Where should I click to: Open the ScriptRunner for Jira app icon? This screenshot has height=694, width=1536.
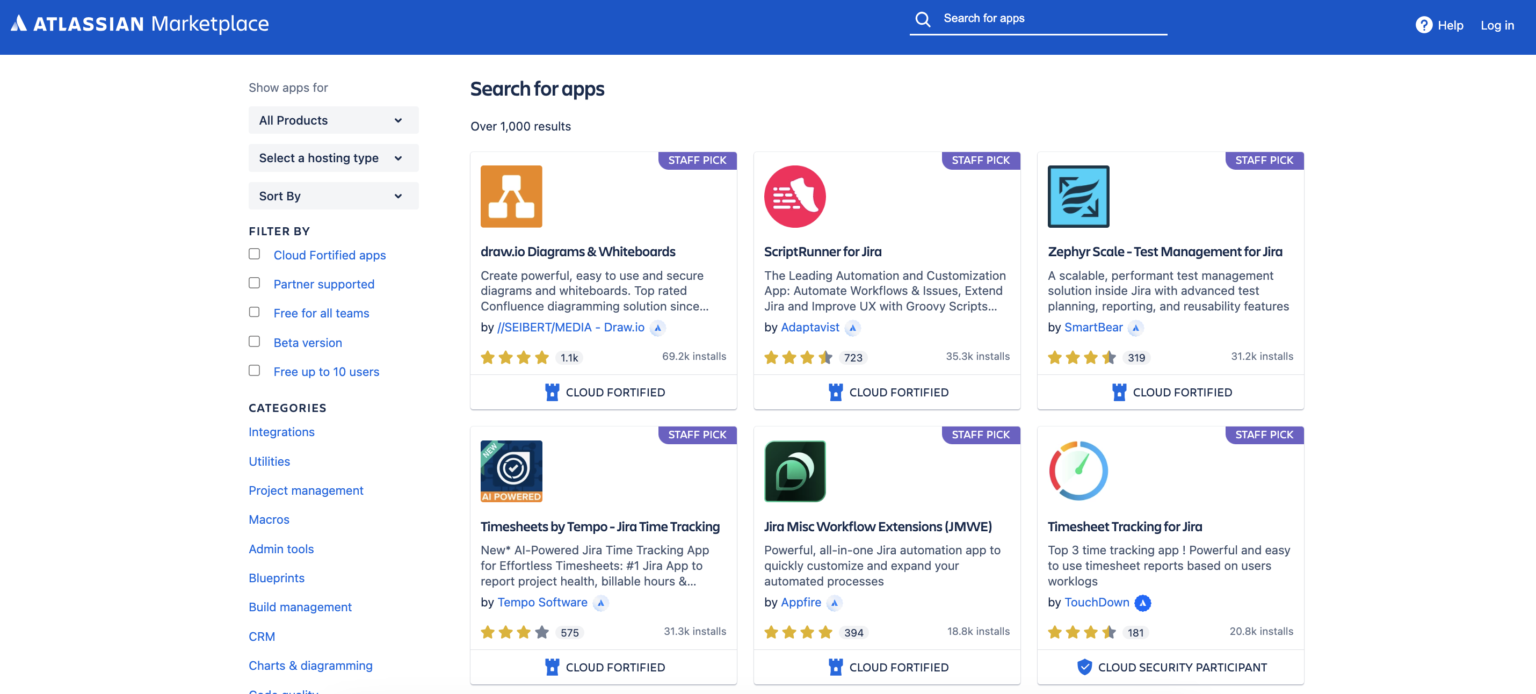point(795,196)
